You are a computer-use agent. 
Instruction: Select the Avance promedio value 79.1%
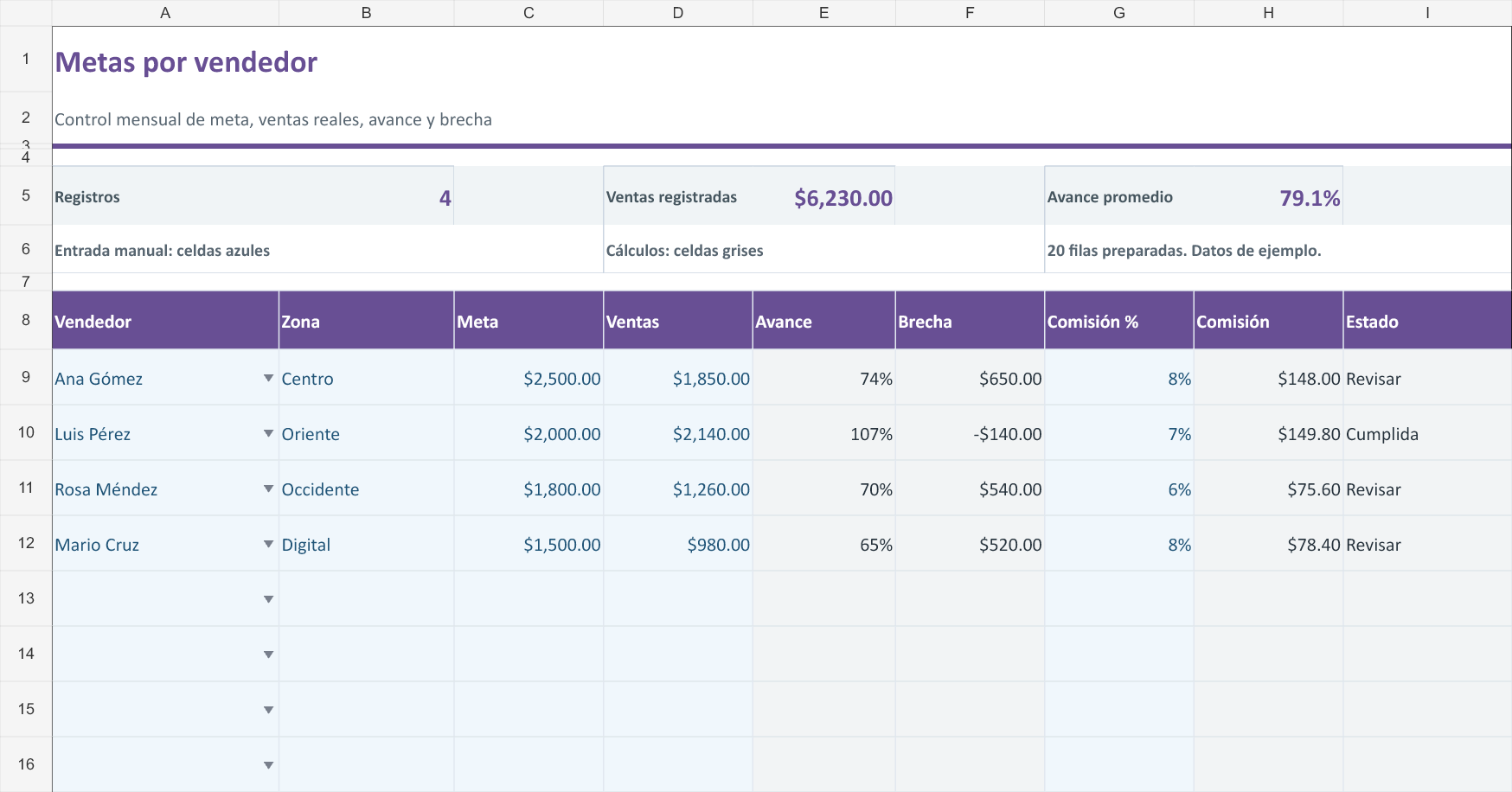tap(1310, 198)
